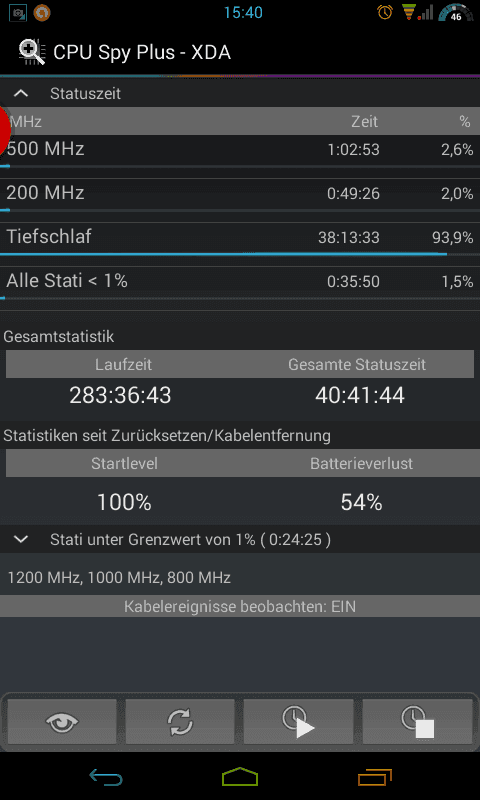
Task: Start timer with clock play button
Action: pyautogui.click(x=298, y=722)
